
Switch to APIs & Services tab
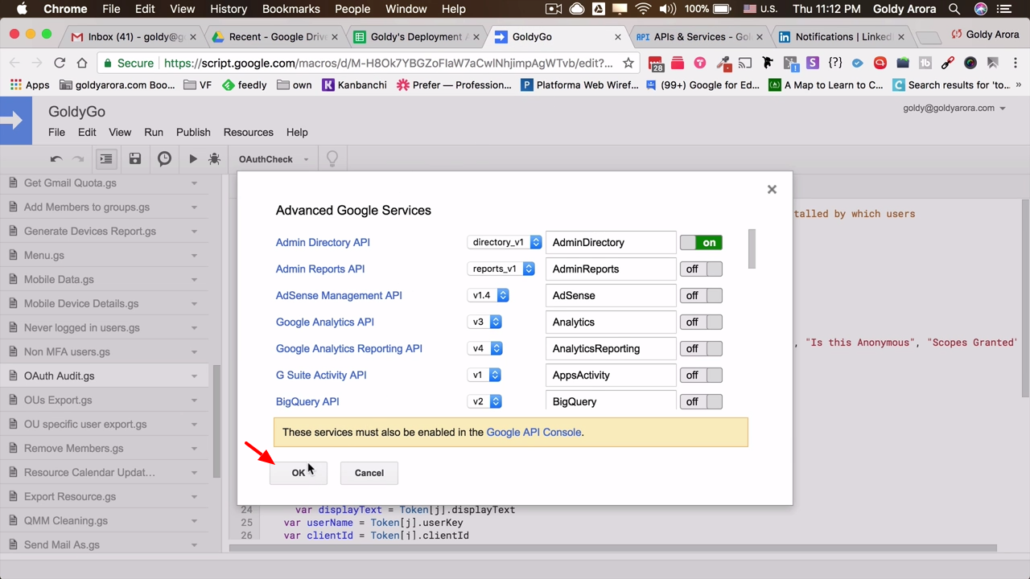click(x=700, y=37)
